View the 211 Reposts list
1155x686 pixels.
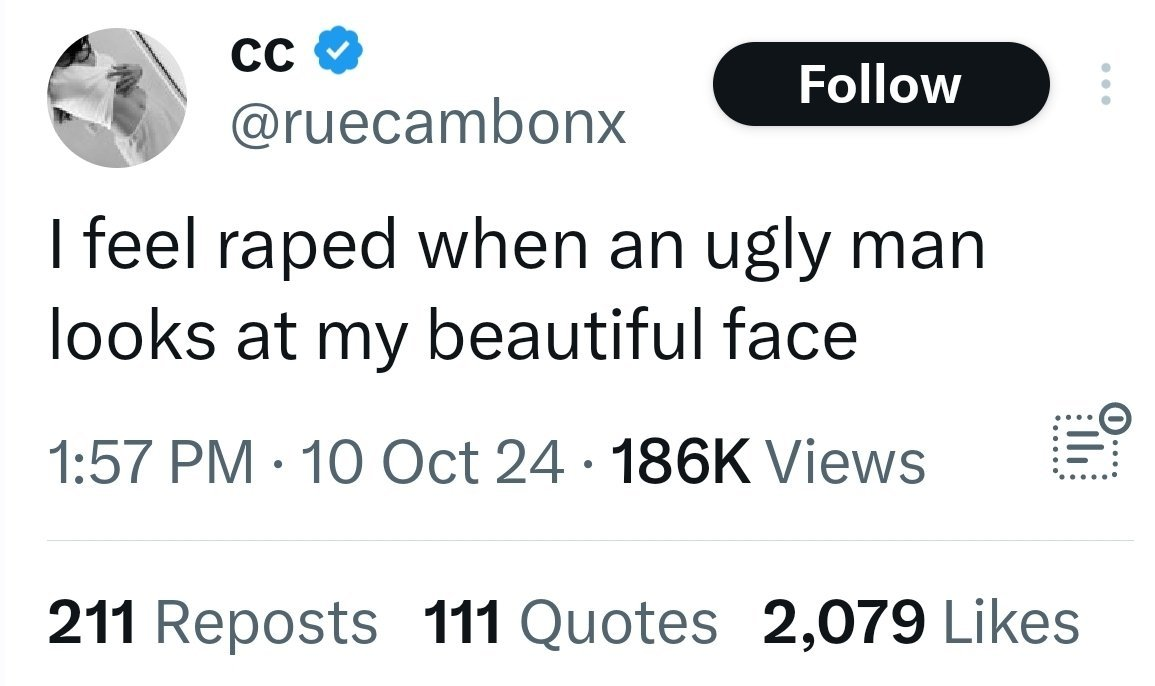(213, 621)
